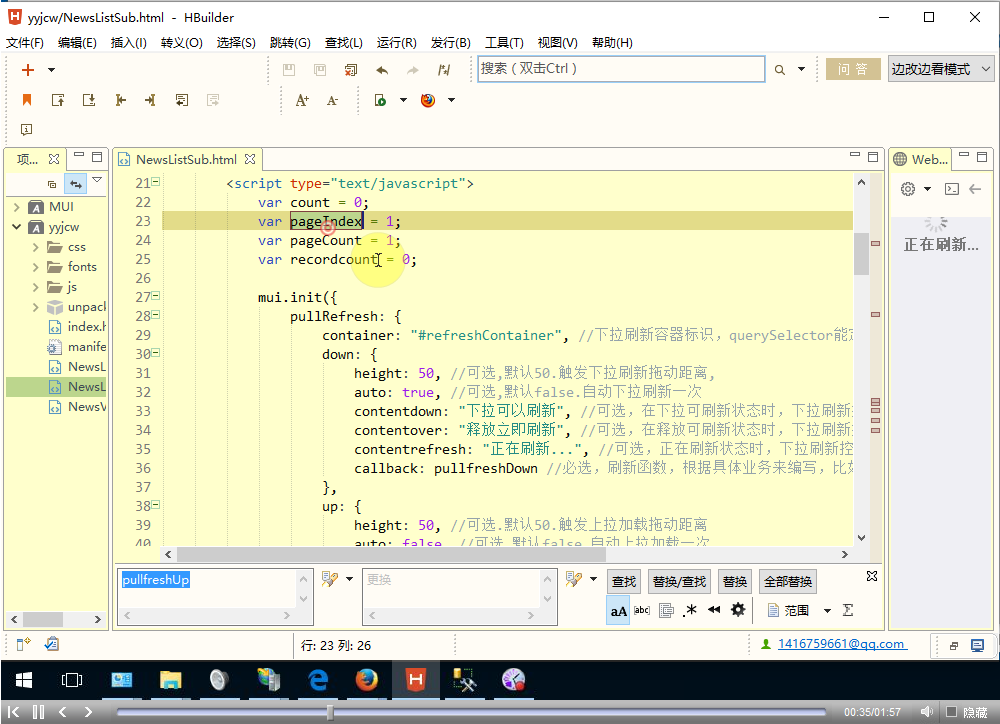Open the Firefox icon in Windows taskbar
Image resolution: width=1000 pixels, height=724 pixels.
pos(366,680)
